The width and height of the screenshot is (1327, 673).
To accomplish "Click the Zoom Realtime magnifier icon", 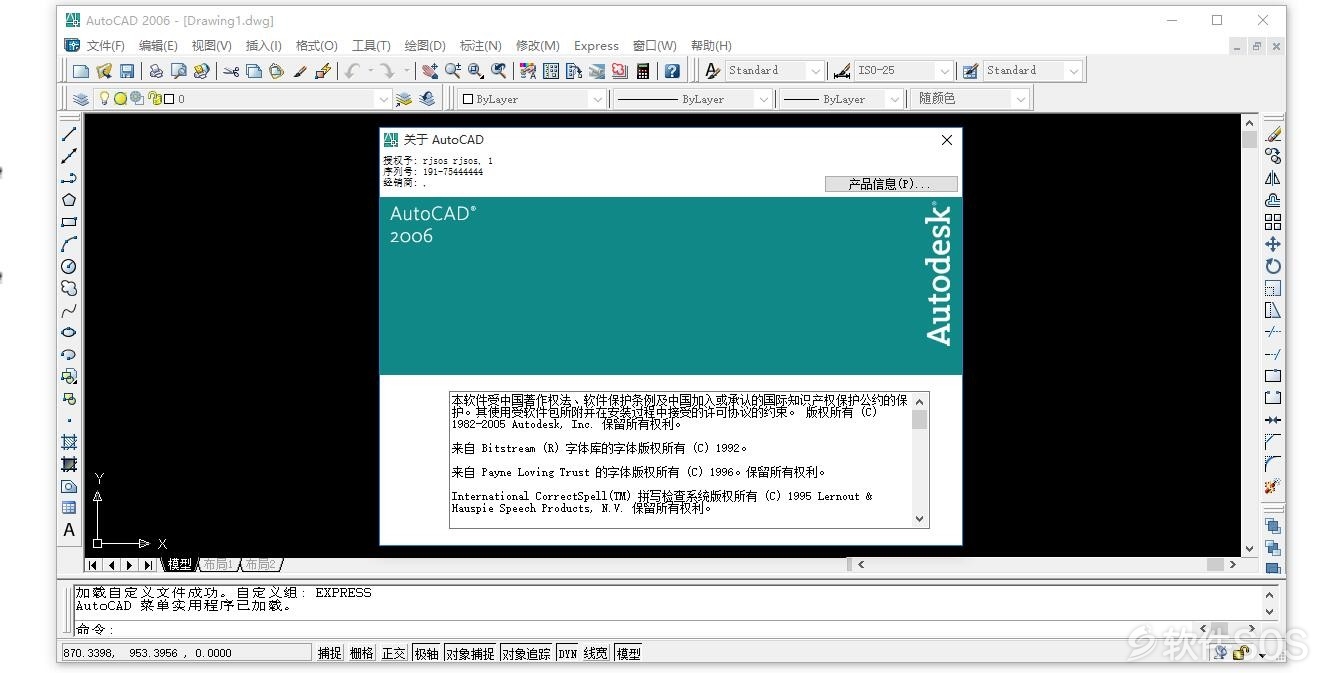I will (x=453, y=71).
